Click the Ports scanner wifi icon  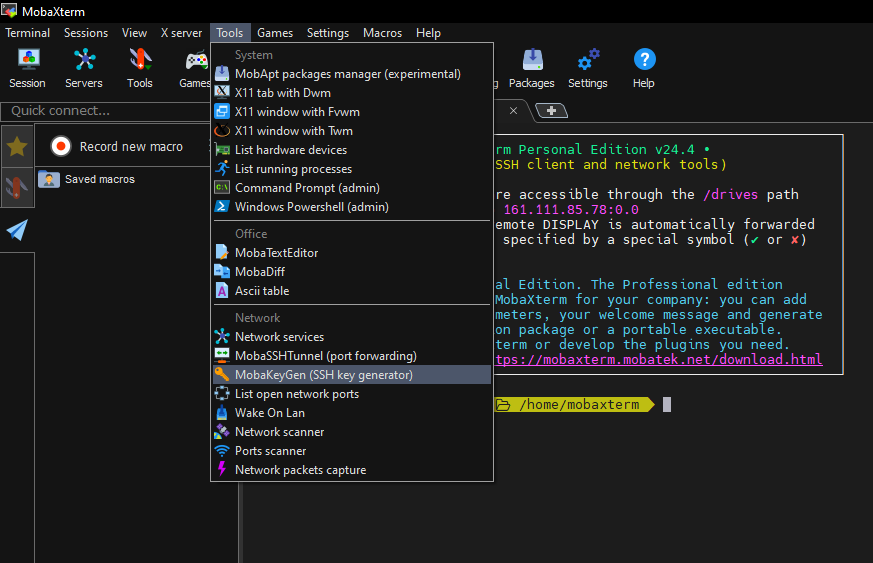[222, 451]
